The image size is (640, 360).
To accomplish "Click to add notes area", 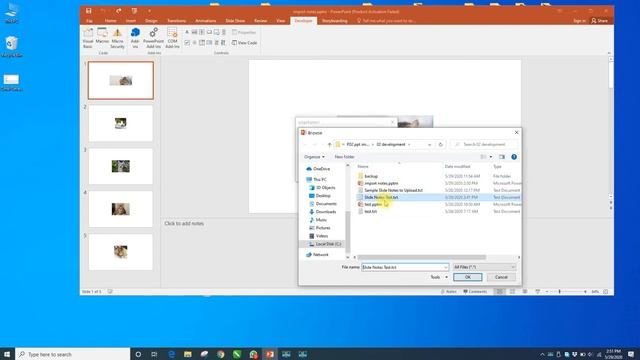I will pos(184,223).
